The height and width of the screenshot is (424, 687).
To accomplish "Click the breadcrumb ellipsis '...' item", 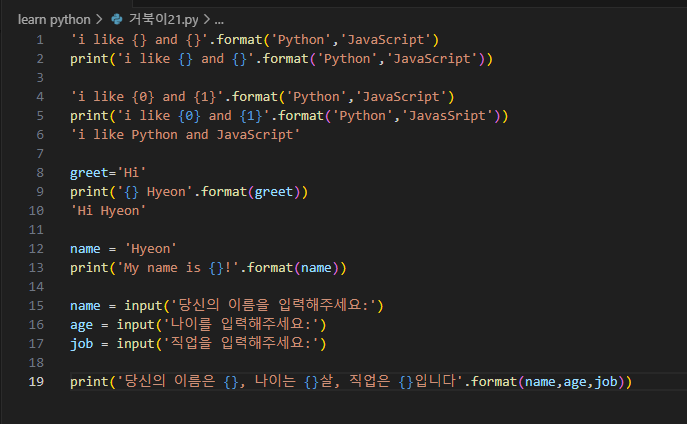I will [x=219, y=20].
